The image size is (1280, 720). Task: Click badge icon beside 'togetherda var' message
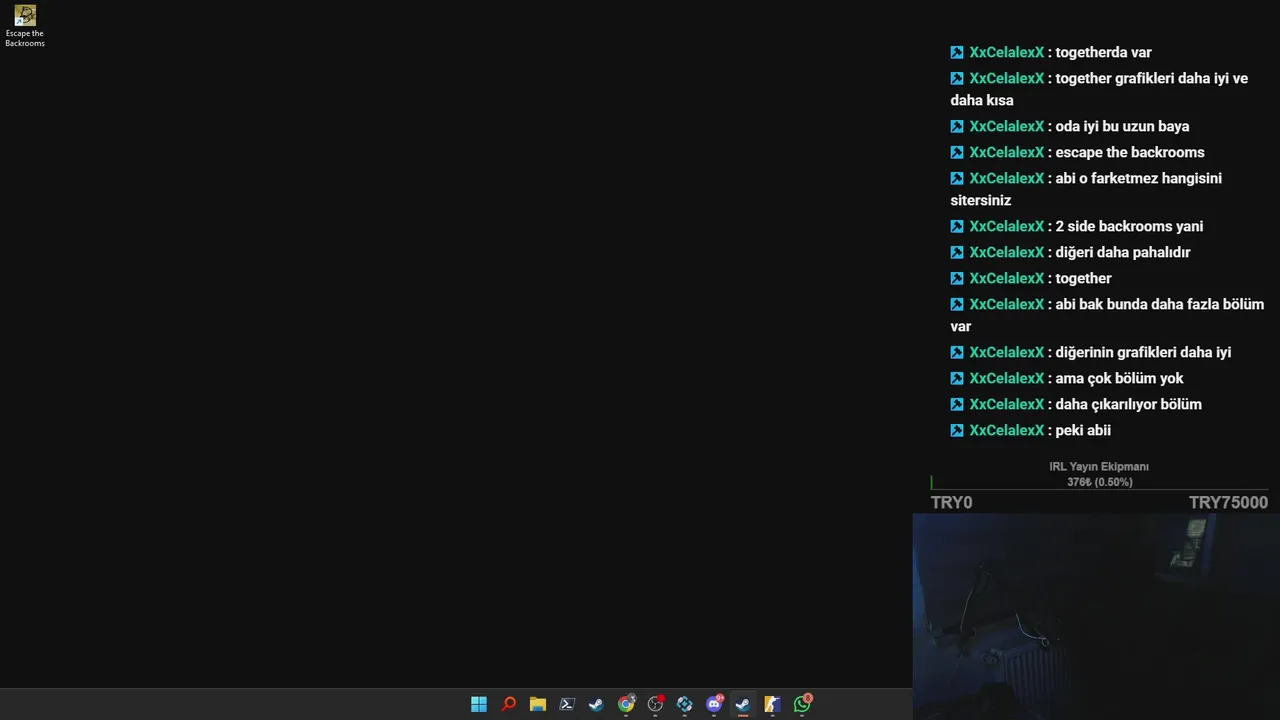pos(957,52)
